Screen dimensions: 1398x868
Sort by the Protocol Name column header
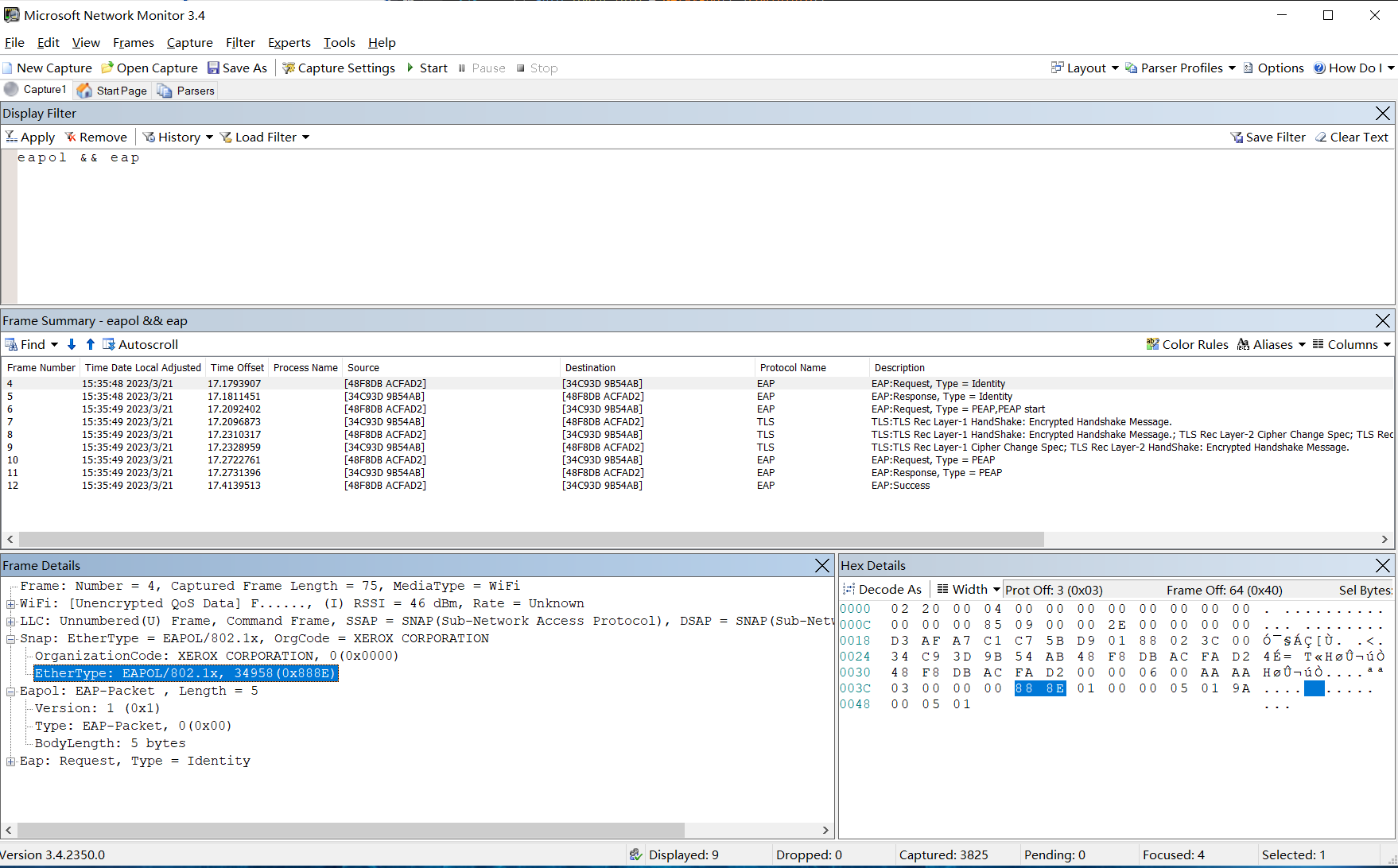tap(811, 368)
